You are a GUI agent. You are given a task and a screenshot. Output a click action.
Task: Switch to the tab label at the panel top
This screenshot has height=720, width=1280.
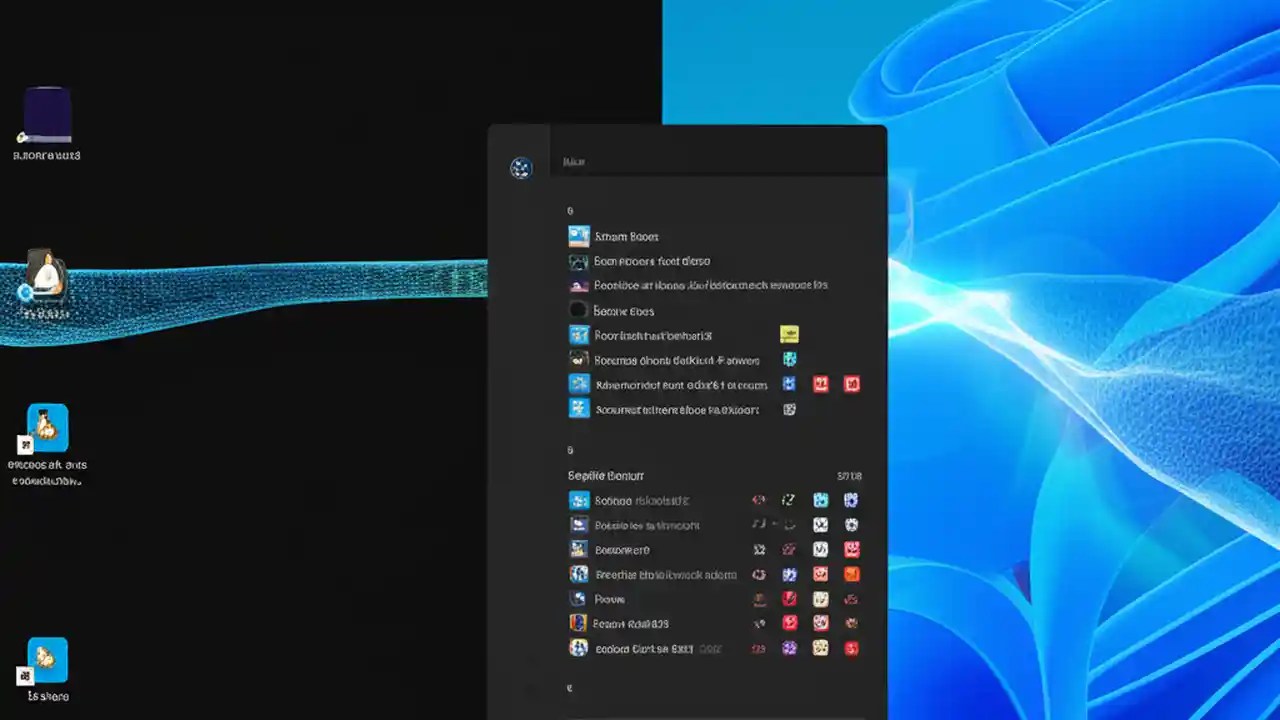point(574,161)
